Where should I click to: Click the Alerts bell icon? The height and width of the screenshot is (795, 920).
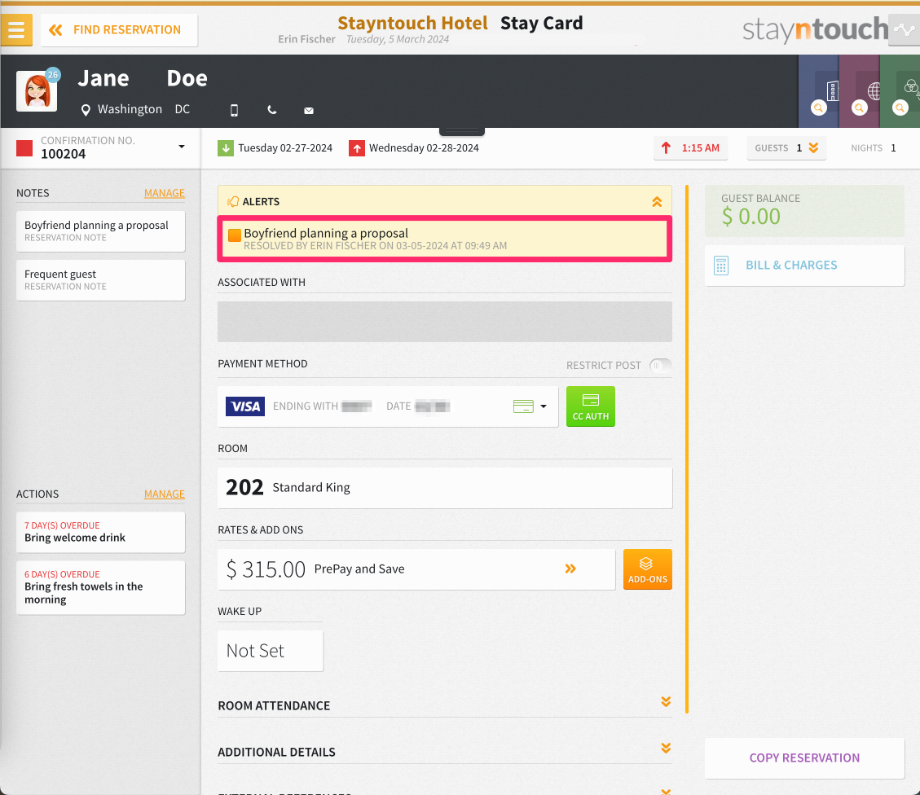pyautogui.click(x=233, y=201)
